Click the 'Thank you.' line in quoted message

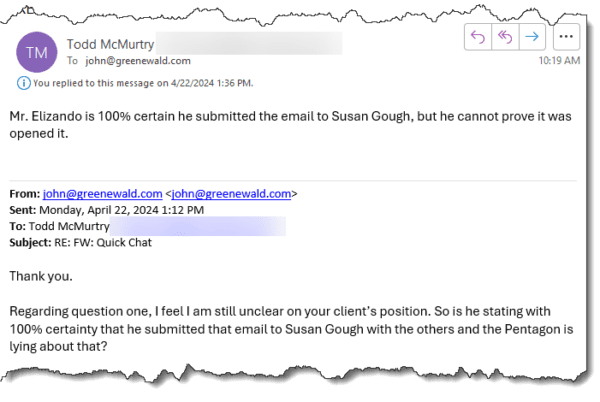tap(41, 276)
